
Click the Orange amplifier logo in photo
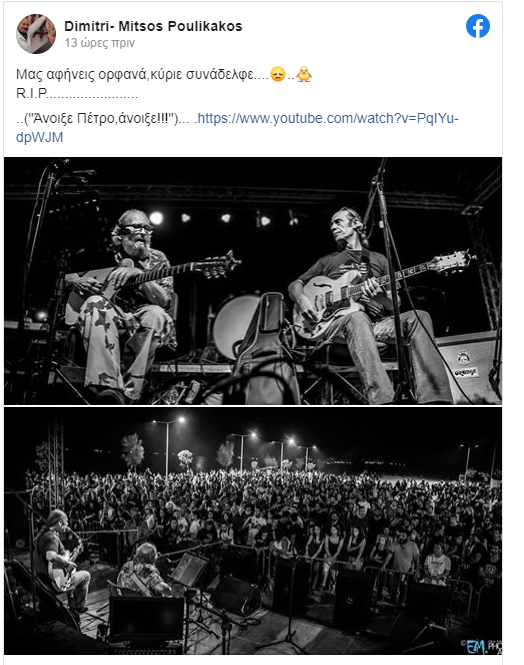click(x=466, y=372)
